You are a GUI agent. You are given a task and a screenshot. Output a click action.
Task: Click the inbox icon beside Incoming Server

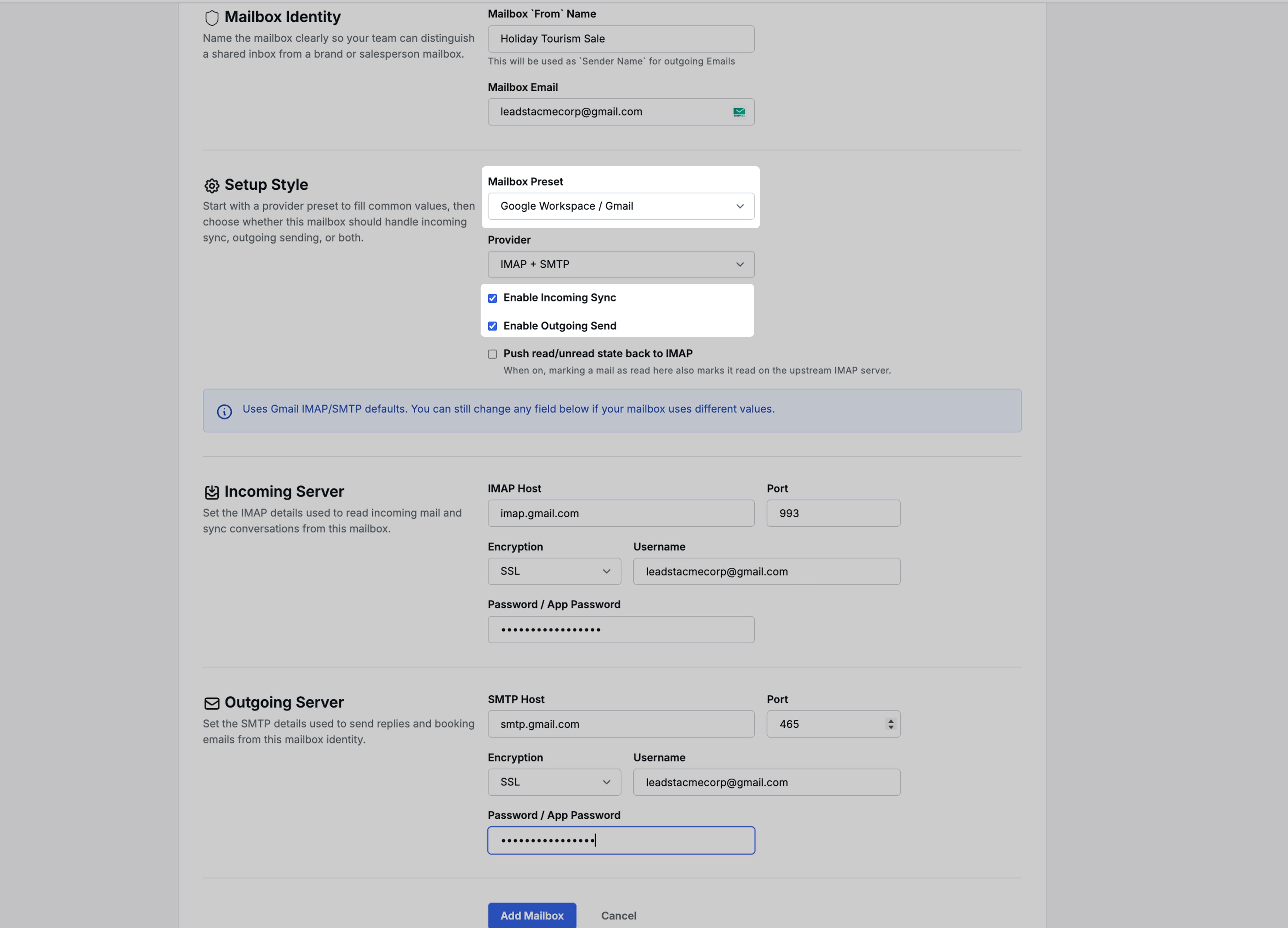pyautogui.click(x=212, y=492)
